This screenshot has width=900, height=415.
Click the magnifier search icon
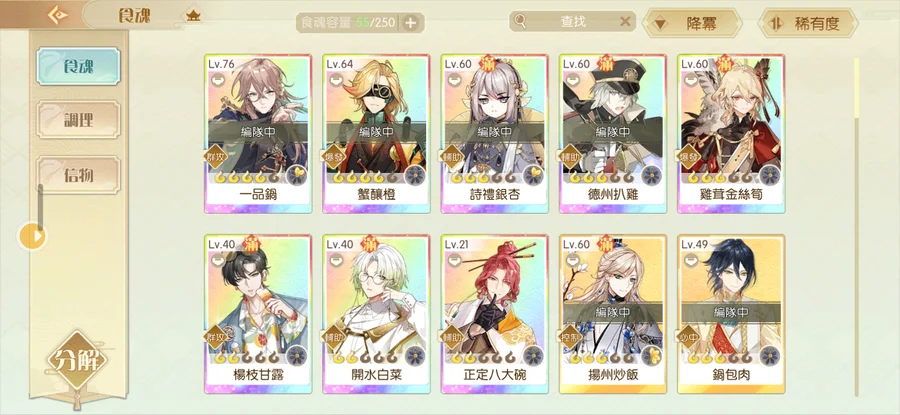520,22
